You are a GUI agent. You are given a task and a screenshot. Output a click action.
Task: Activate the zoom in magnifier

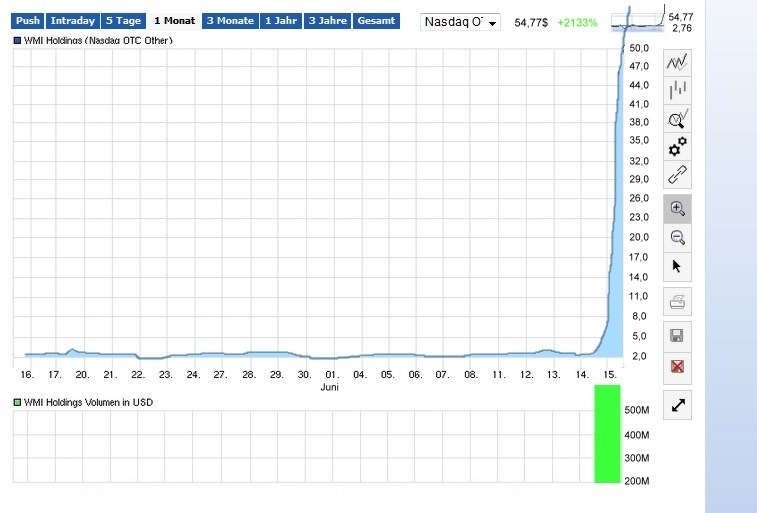[x=677, y=209]
